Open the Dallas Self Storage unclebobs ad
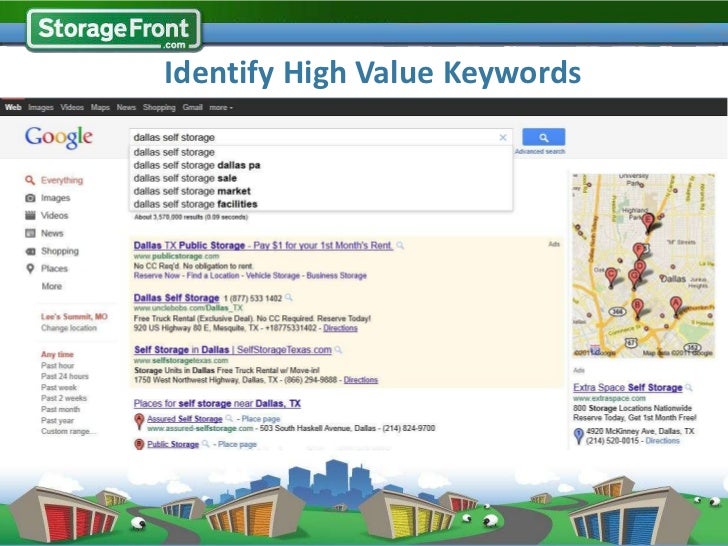The height and width of the screenshot is (546, 728). [x=176, y=298]
